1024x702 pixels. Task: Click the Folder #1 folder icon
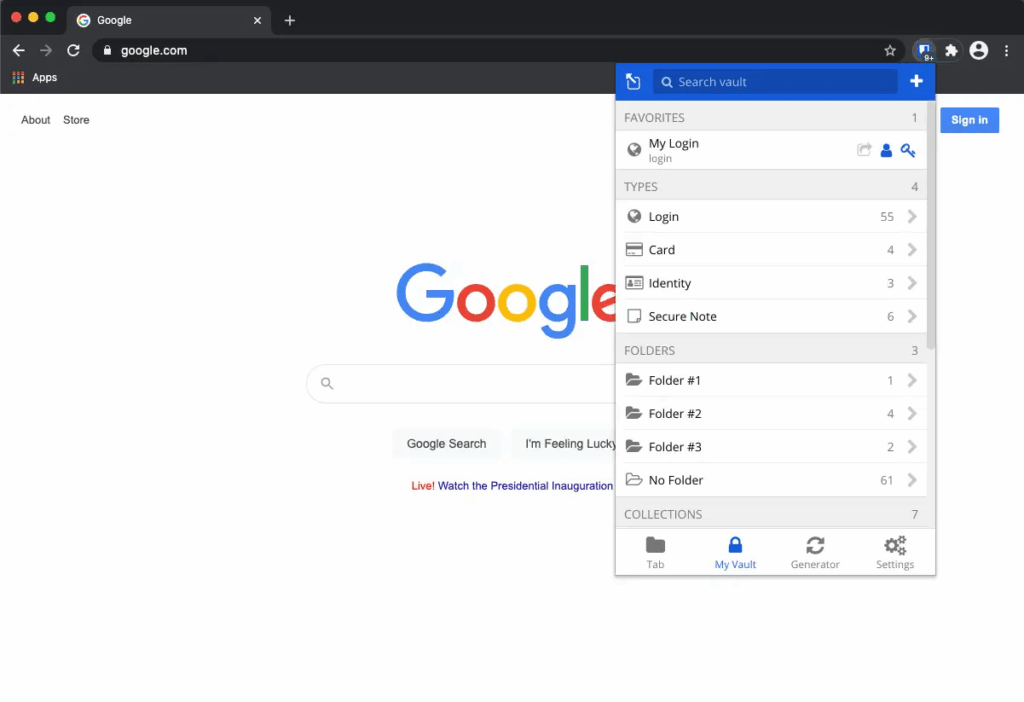click(633, 379)
